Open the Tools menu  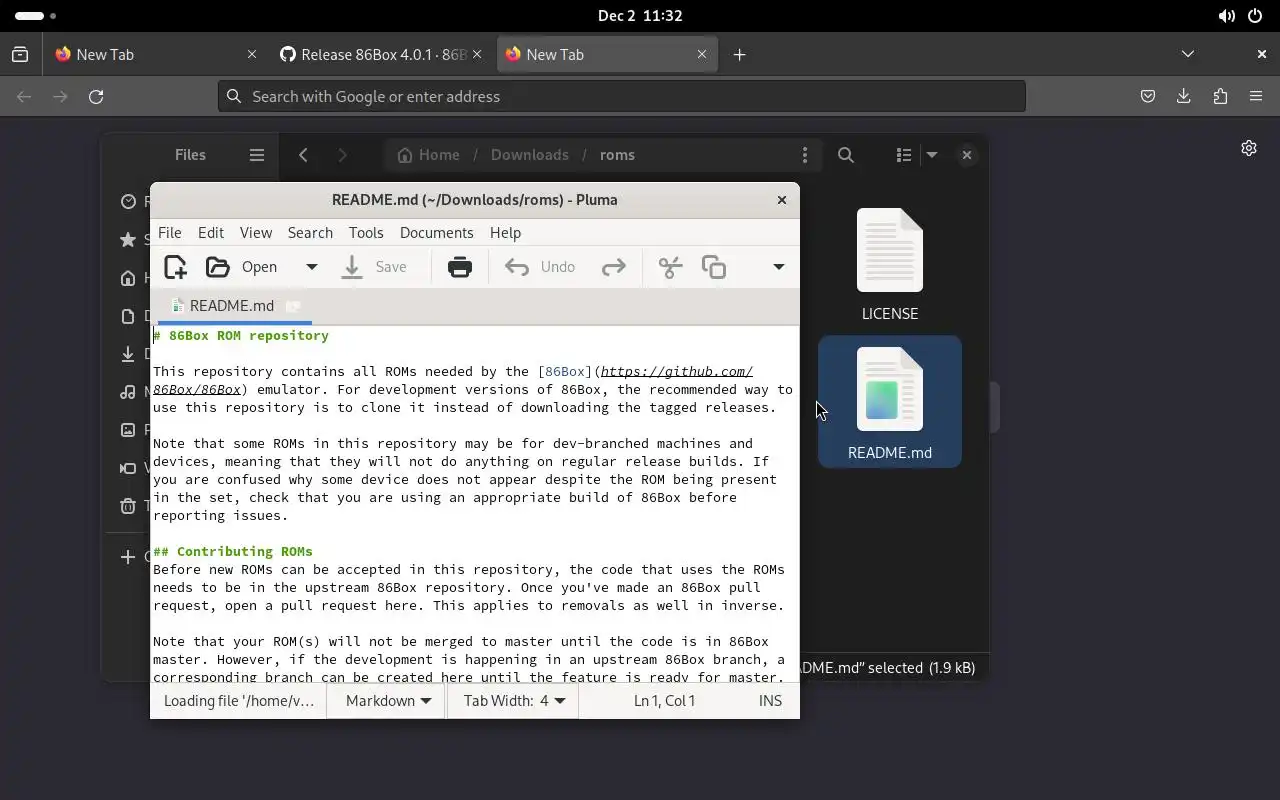pyautogui.click(x=366, y=232)
